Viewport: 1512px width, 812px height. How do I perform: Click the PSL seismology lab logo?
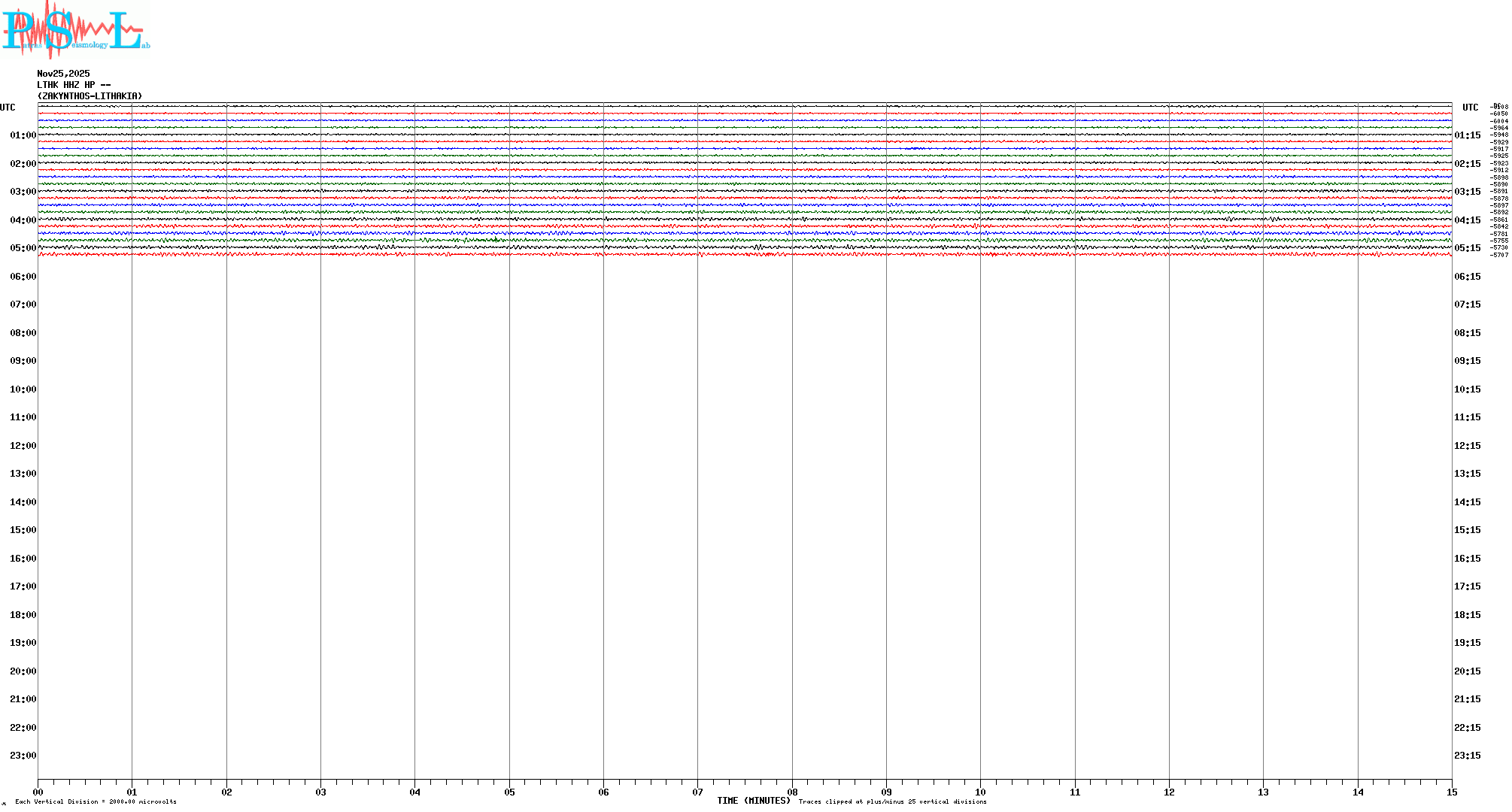pyautogui.click(x=75, y=30)
